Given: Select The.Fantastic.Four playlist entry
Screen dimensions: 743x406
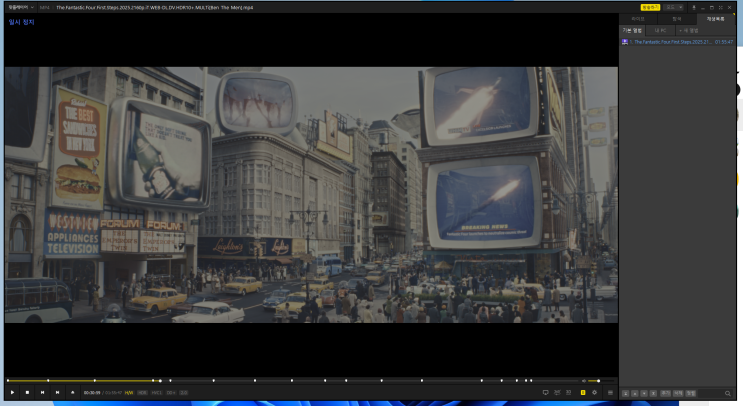Looking at the screenshot, I should (677, 42).
